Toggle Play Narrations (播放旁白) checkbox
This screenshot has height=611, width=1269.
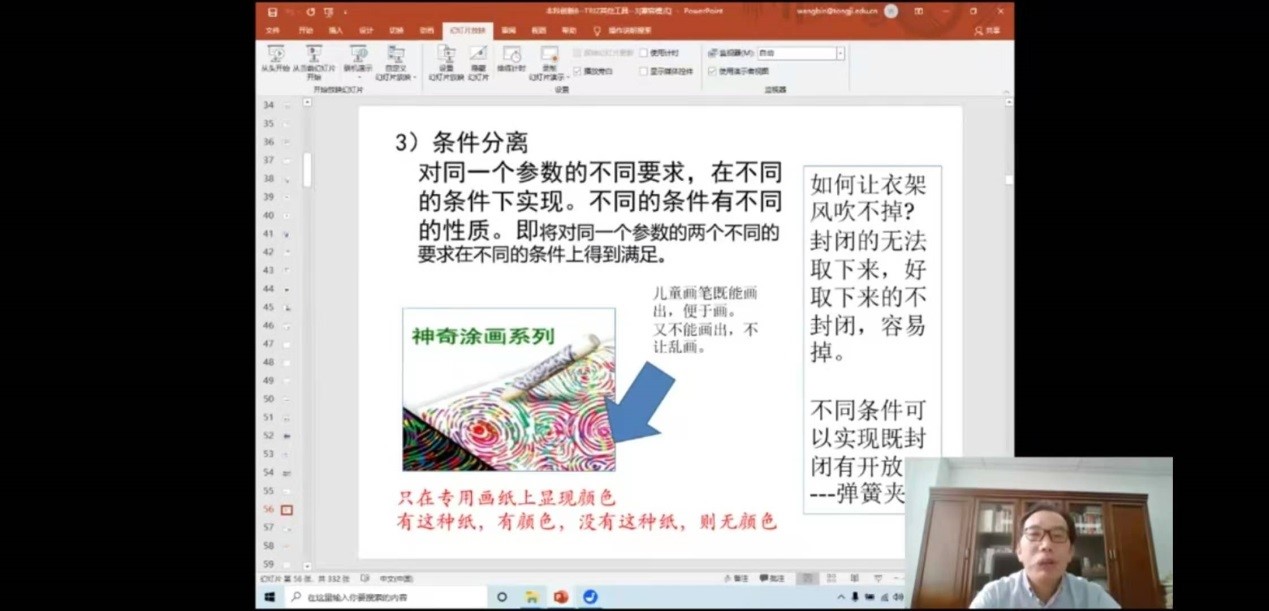pos(578,71)
